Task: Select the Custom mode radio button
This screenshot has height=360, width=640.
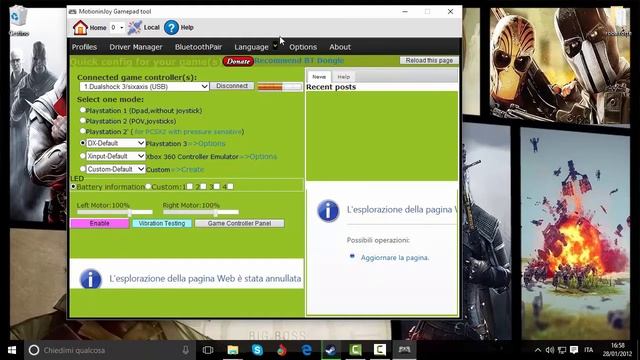Action: [83, 169]
